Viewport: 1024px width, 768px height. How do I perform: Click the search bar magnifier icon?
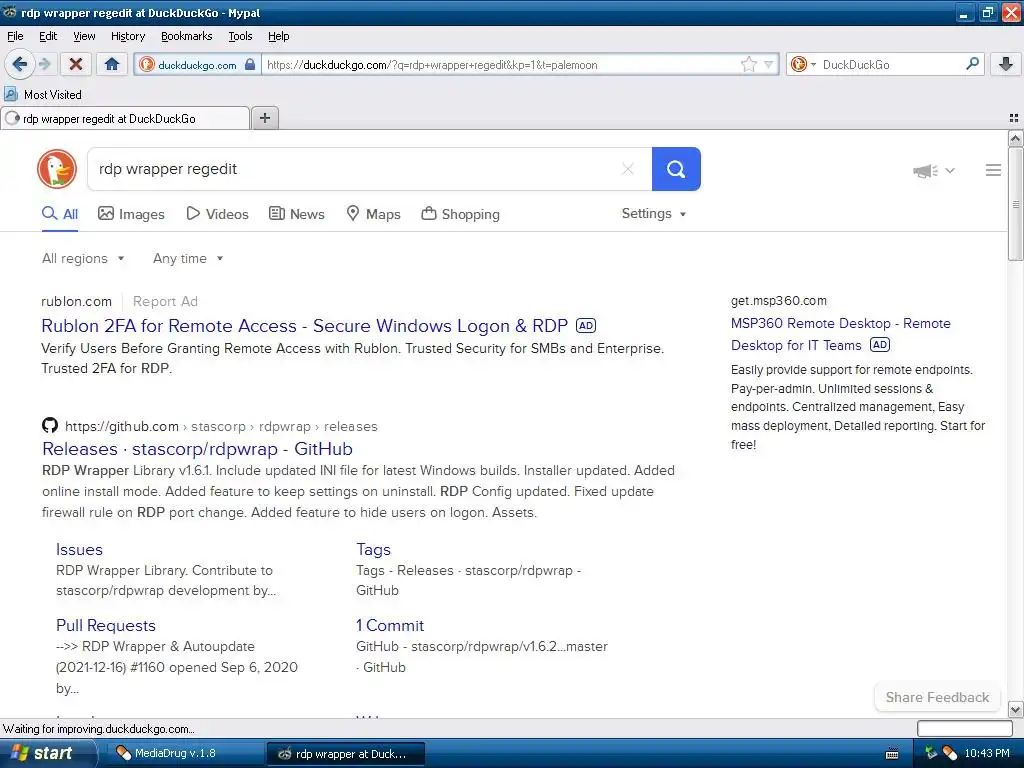click(x=972, y=64)
